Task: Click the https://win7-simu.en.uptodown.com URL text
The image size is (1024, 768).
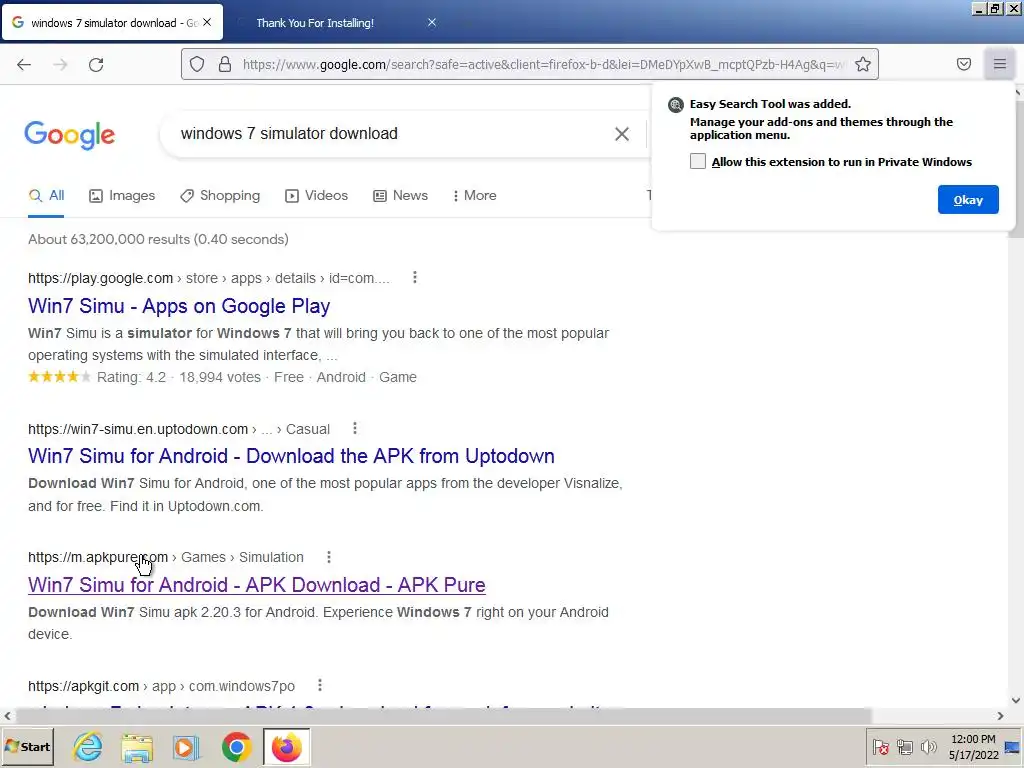Action: [138, 429]
